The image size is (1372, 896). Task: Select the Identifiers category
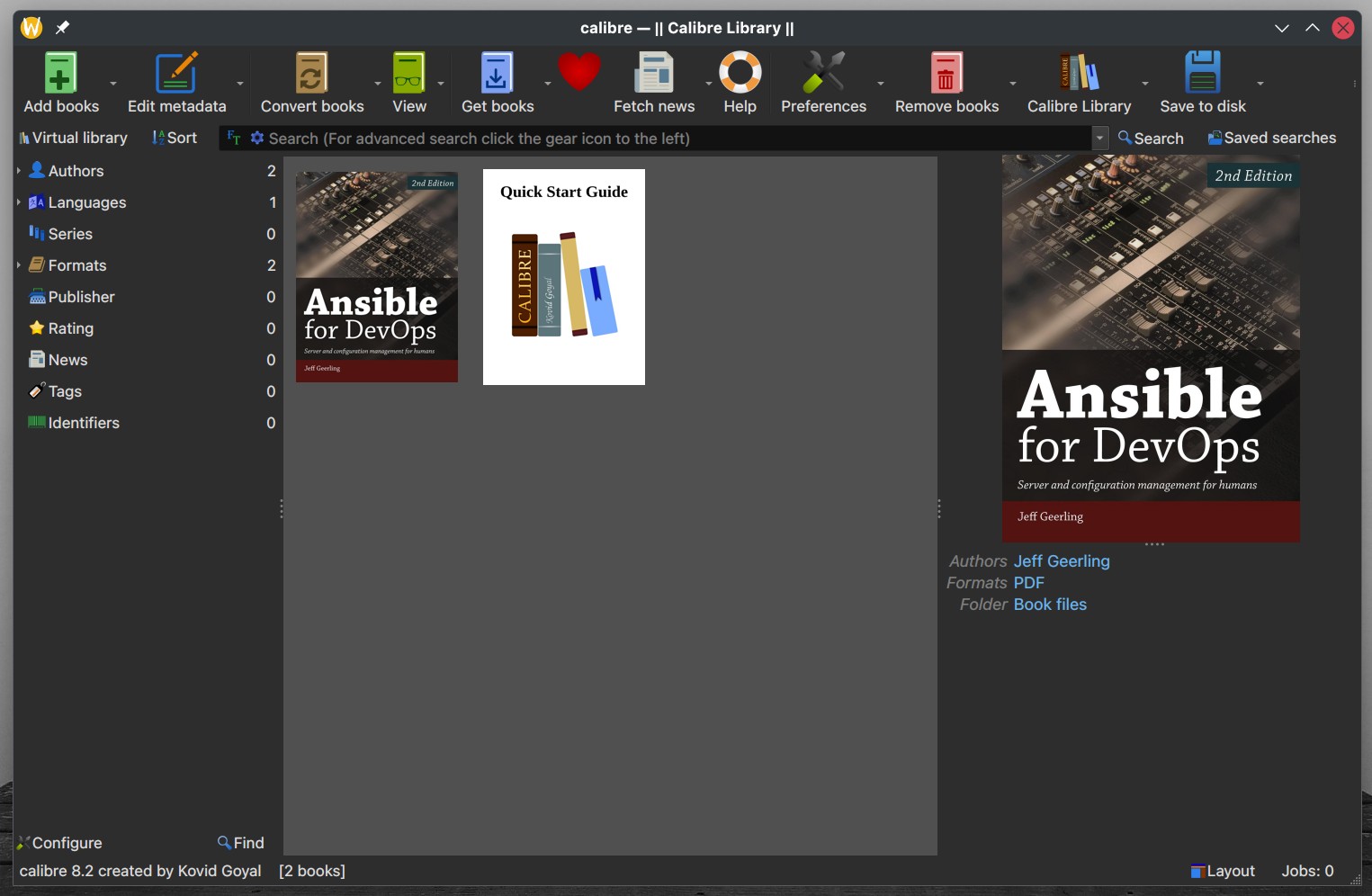83,423
